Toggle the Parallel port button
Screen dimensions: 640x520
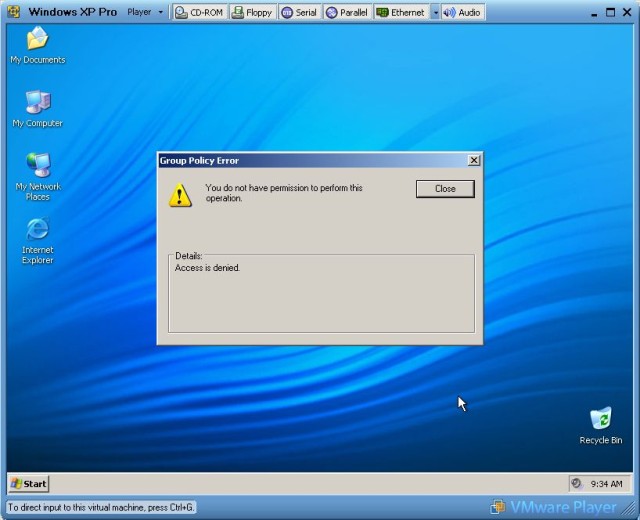(347, 13)
